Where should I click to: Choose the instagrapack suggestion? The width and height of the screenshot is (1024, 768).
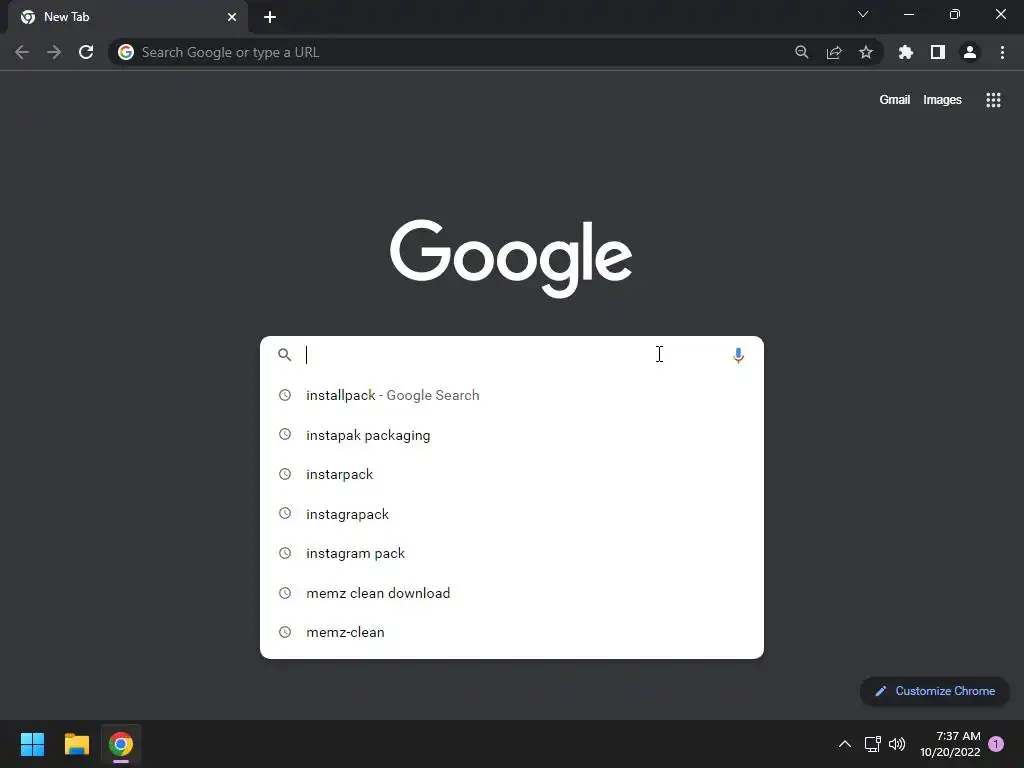pyautogui.click(x=512, y=514)
